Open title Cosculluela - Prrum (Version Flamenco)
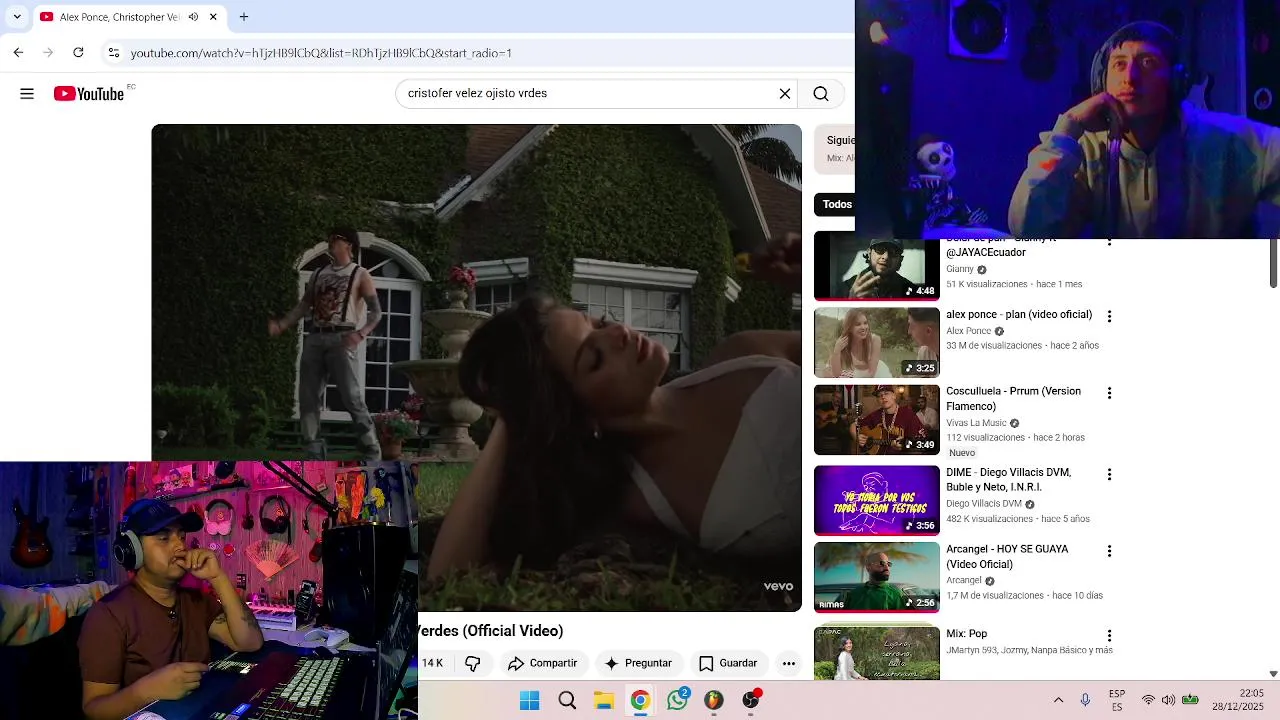Image resolution: width=1280 pixels, height=720 pixels. coord(1014,399)
